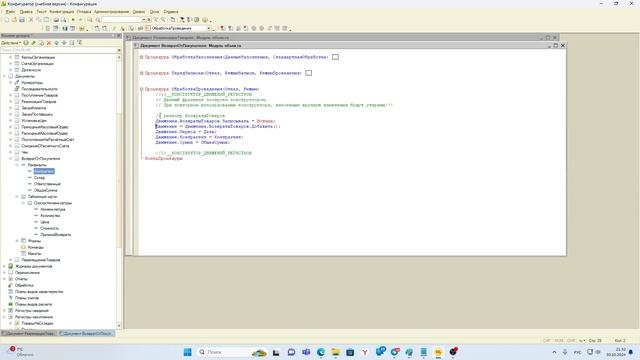
Task: Click the down arrow of configuration tree scrollbar
Action: [x=119, y=326]
